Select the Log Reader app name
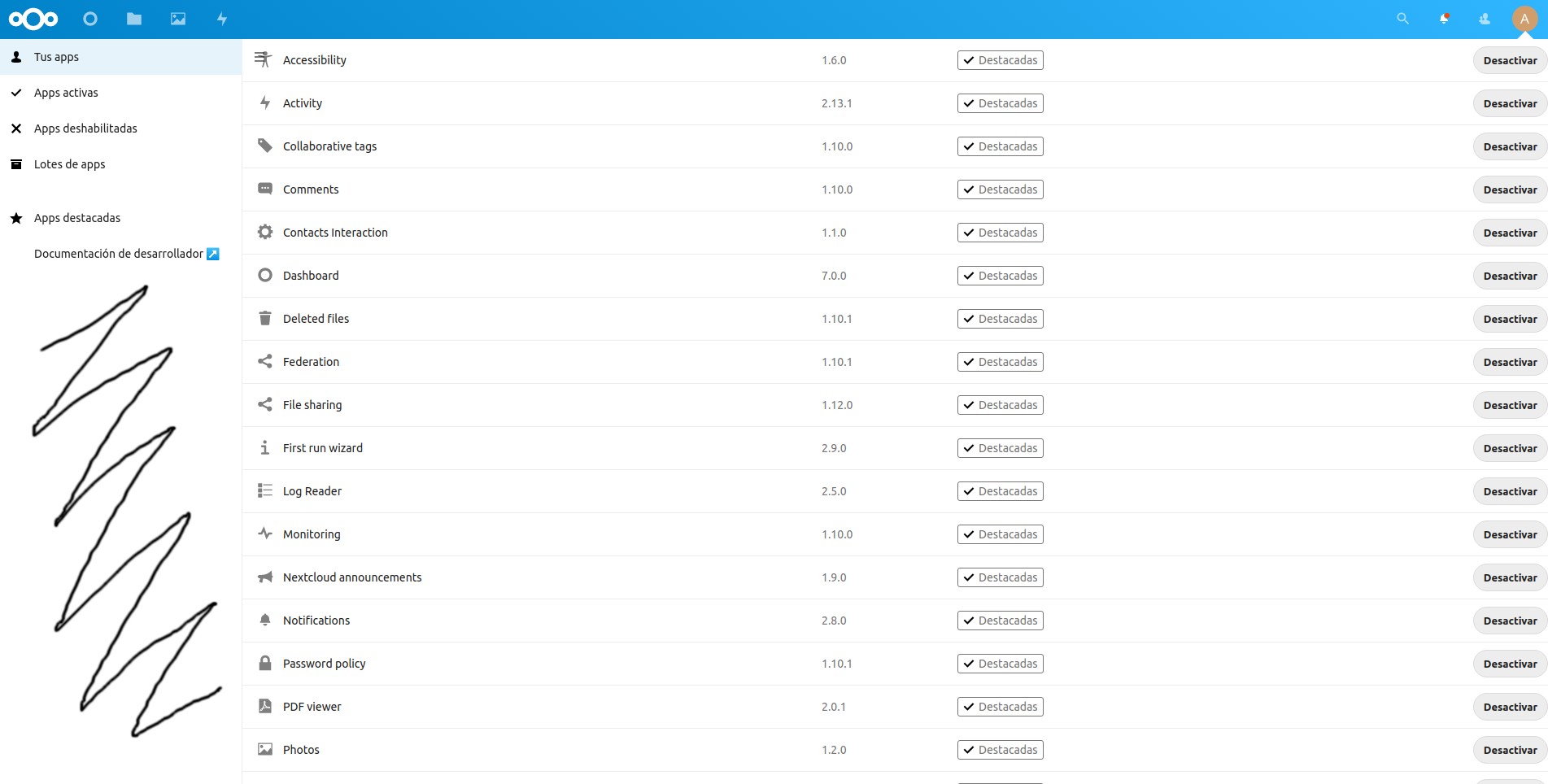Screen dimensions: 1548x784 point(312,491)
